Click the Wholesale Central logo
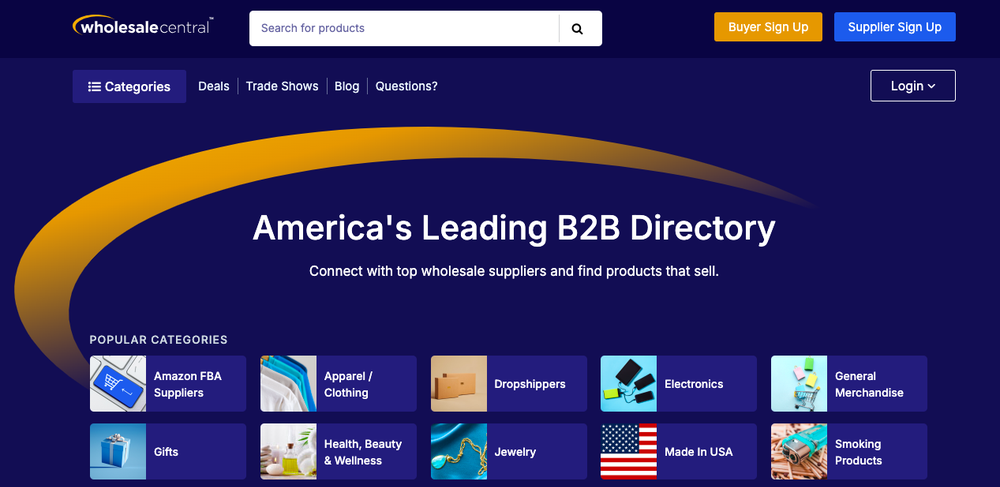The image size is (1000, 487). click(x=143, y=27)
